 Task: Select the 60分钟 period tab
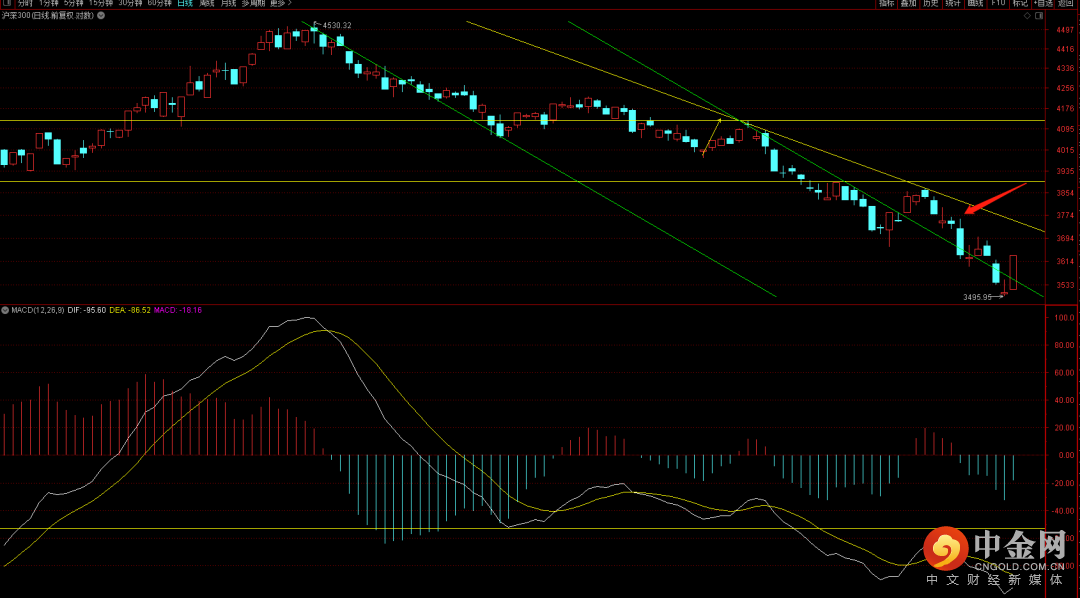point(159,4)
